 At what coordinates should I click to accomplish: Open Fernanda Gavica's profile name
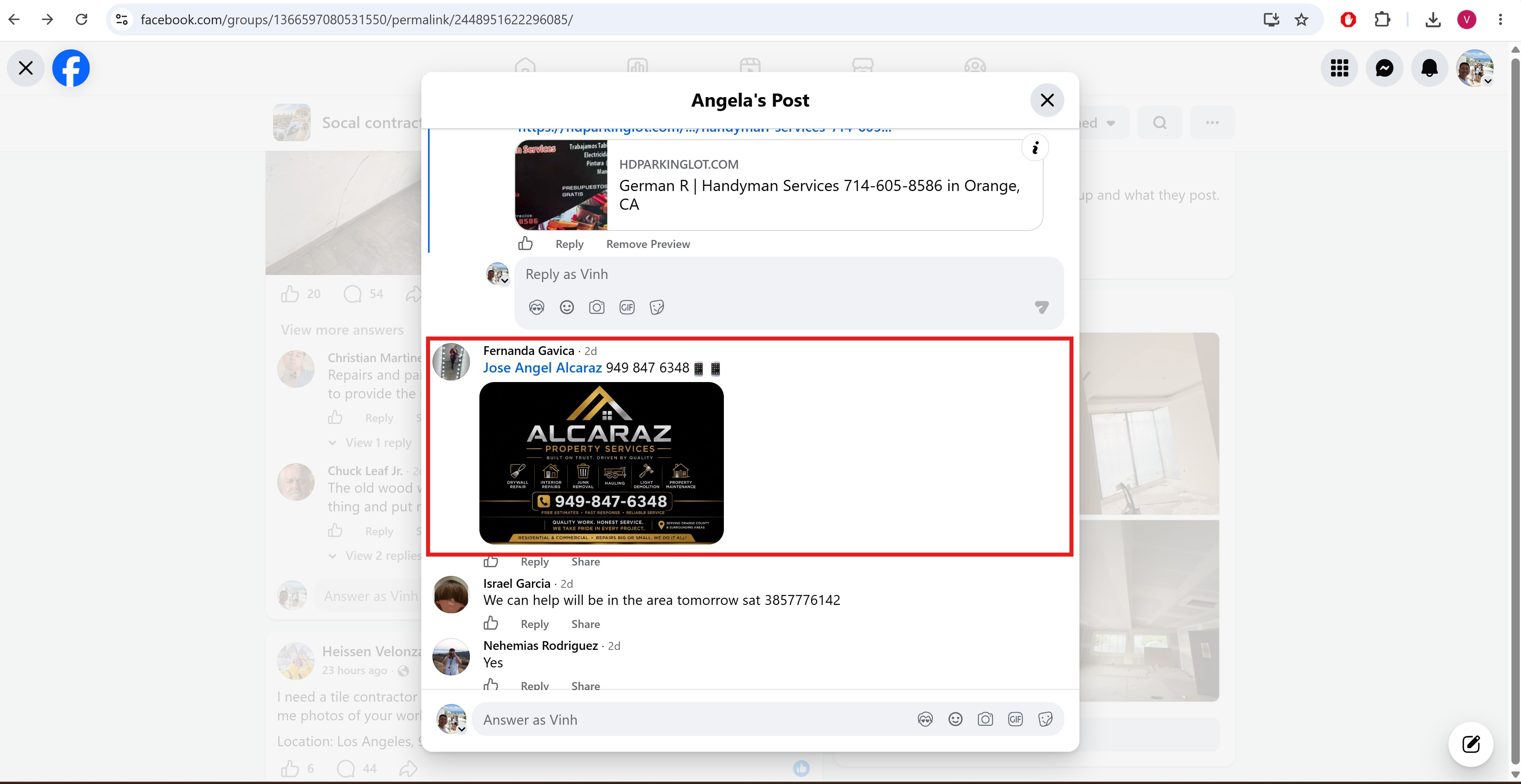click(528, 351)
